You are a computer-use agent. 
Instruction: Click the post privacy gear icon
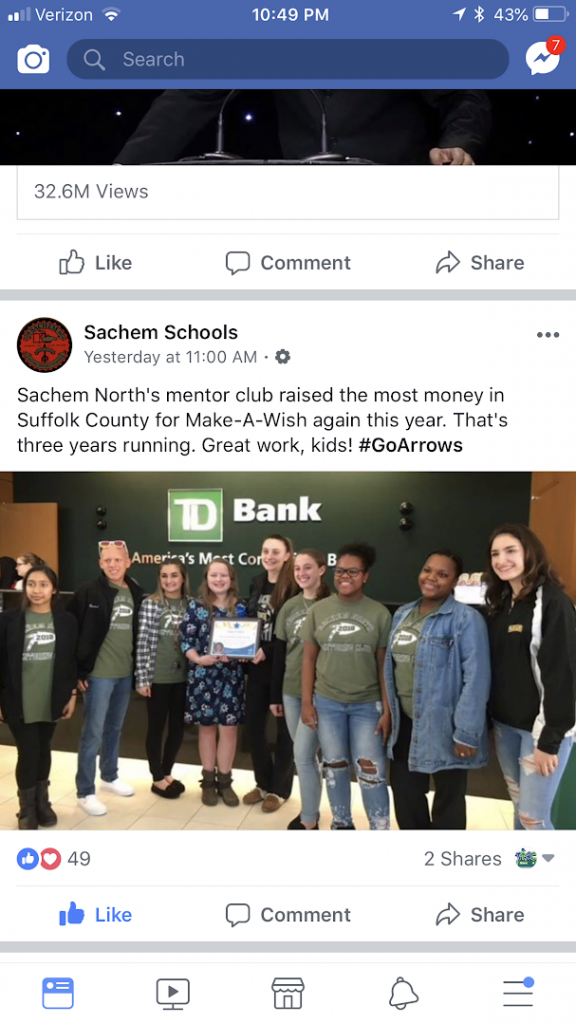(283, 357)
